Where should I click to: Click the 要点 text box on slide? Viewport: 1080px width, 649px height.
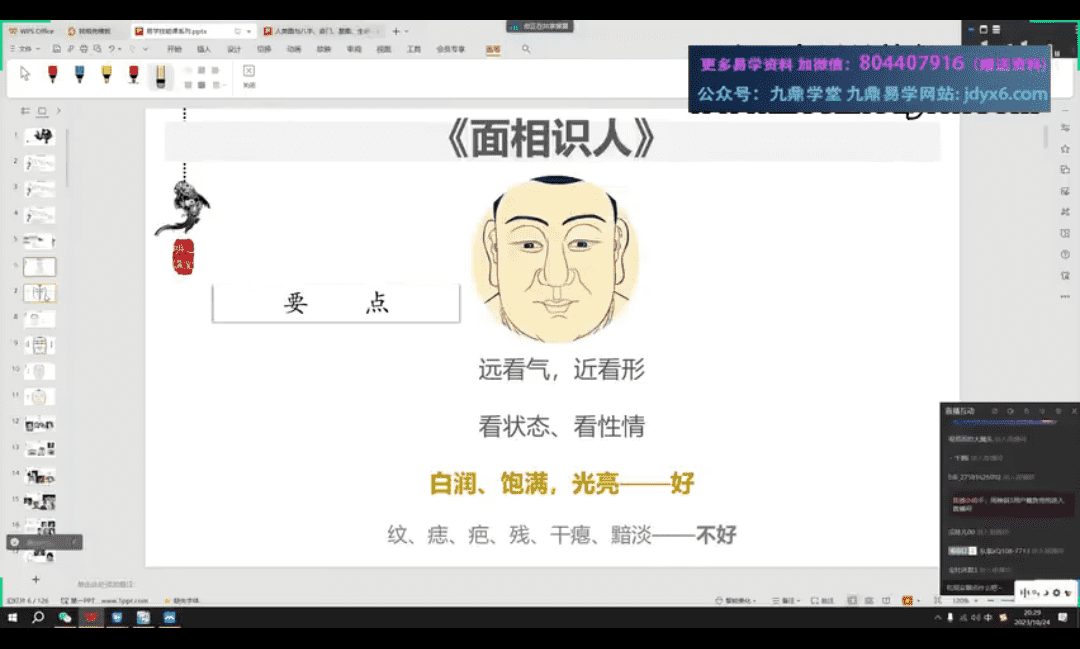(336, 304)
